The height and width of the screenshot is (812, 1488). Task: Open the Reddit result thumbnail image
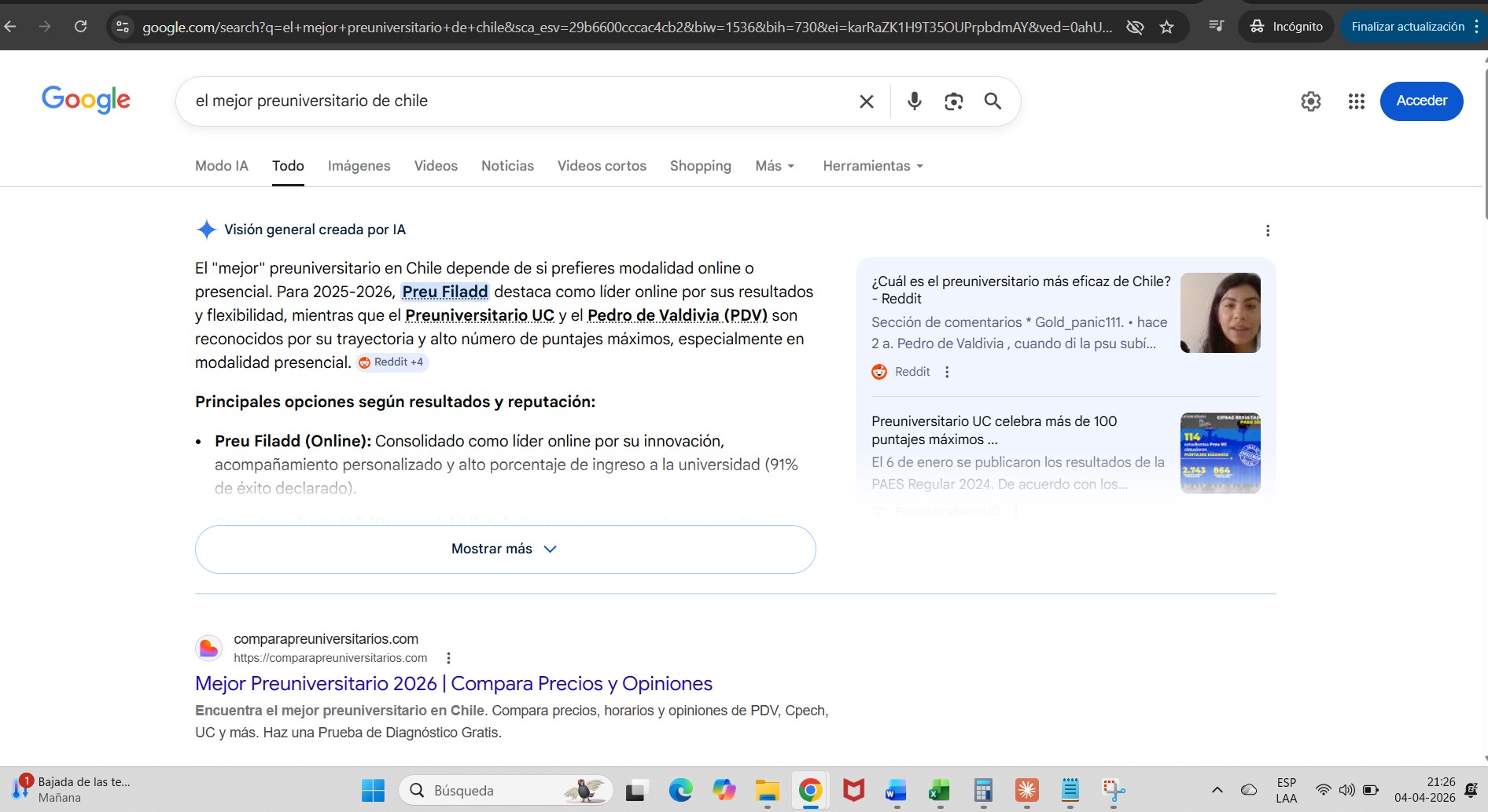tap(1220, 313)
